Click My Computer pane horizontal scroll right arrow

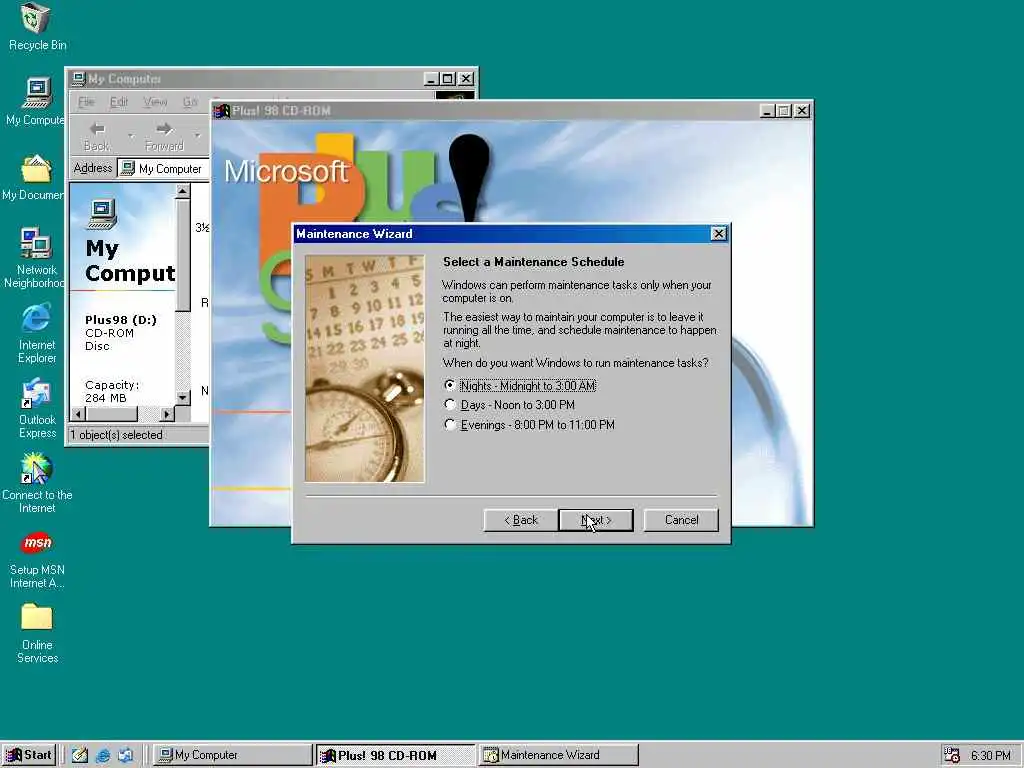pyautogui.click(x=167, y=414)
